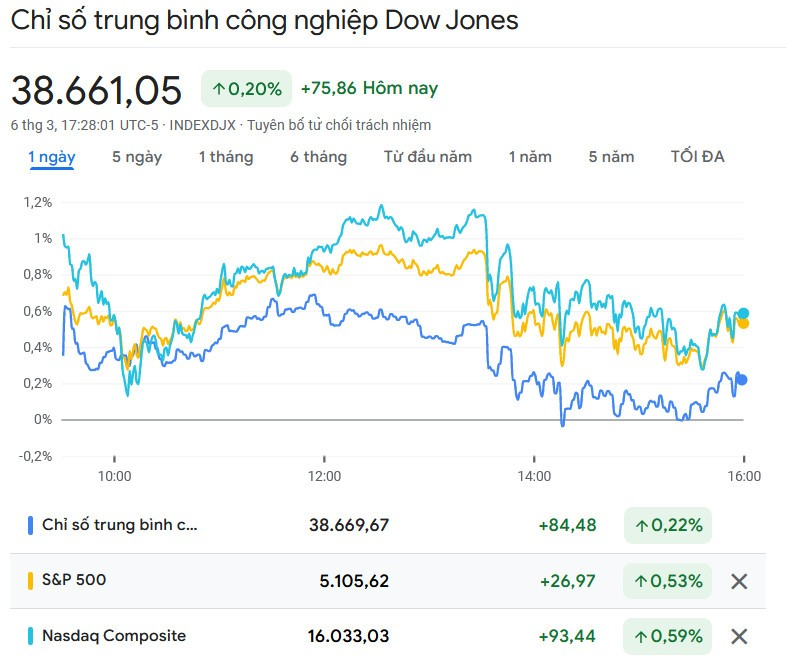Select the 1 năm range tab
The image size is (786, 661).
(x=529, y=157)
